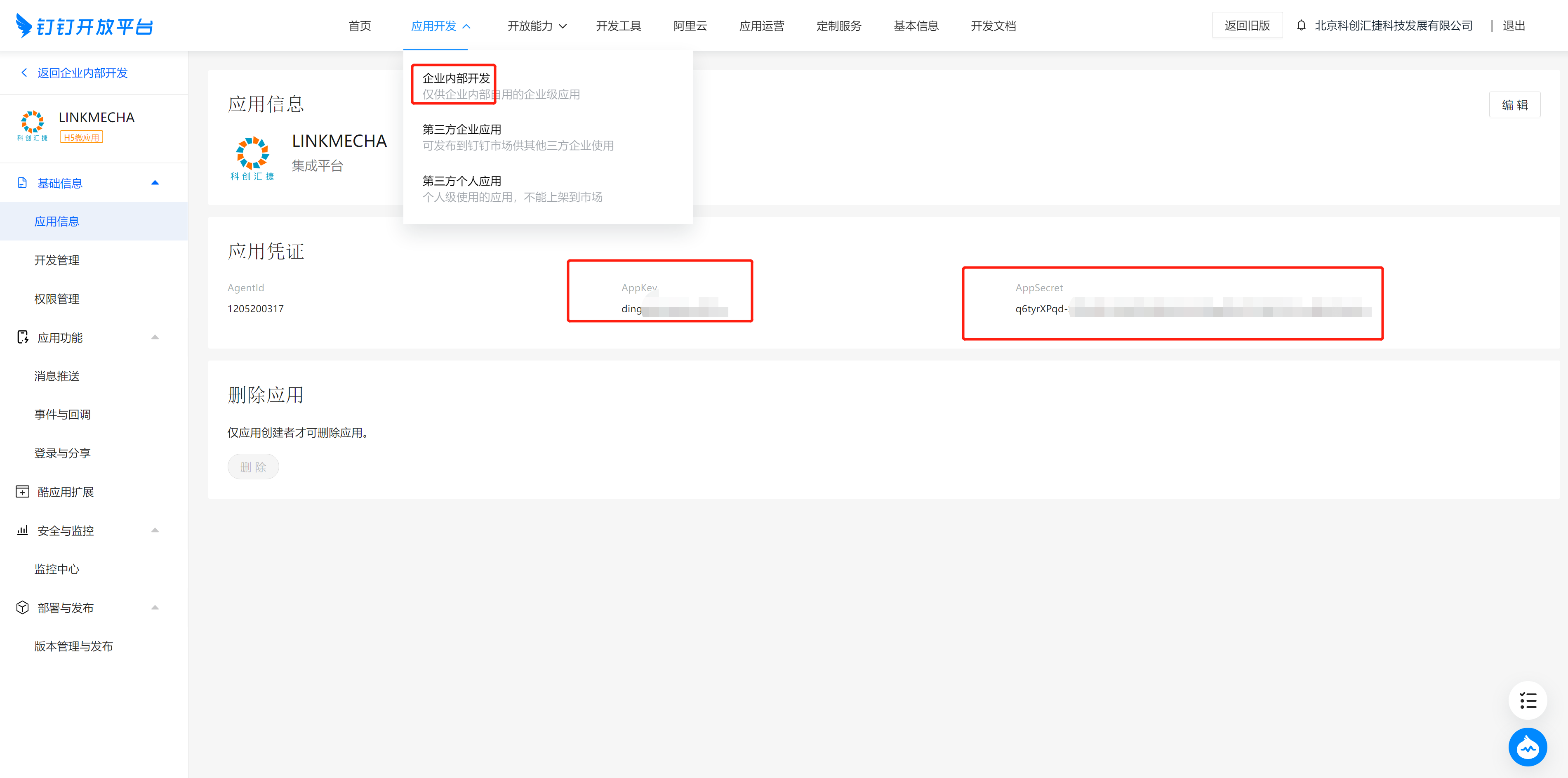Screen dimensions: 1568x778
Task: Click the 返回旧版 button
Action: pos(1247,26)
